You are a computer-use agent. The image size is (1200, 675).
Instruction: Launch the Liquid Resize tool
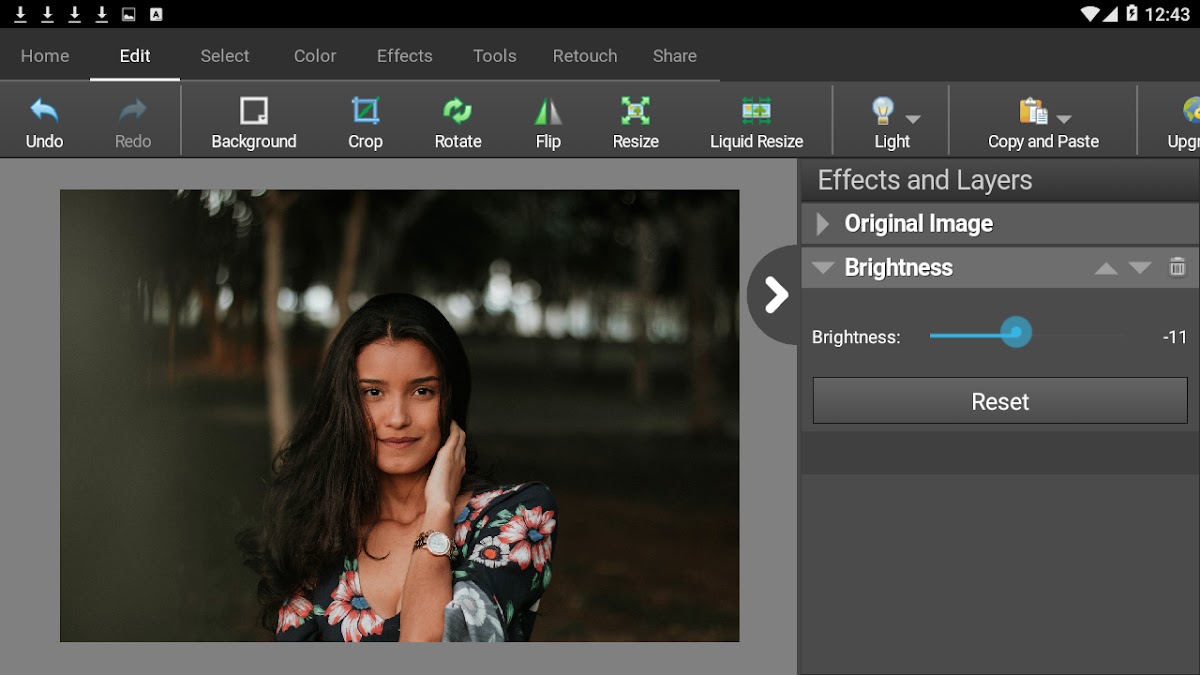[756, 122]
